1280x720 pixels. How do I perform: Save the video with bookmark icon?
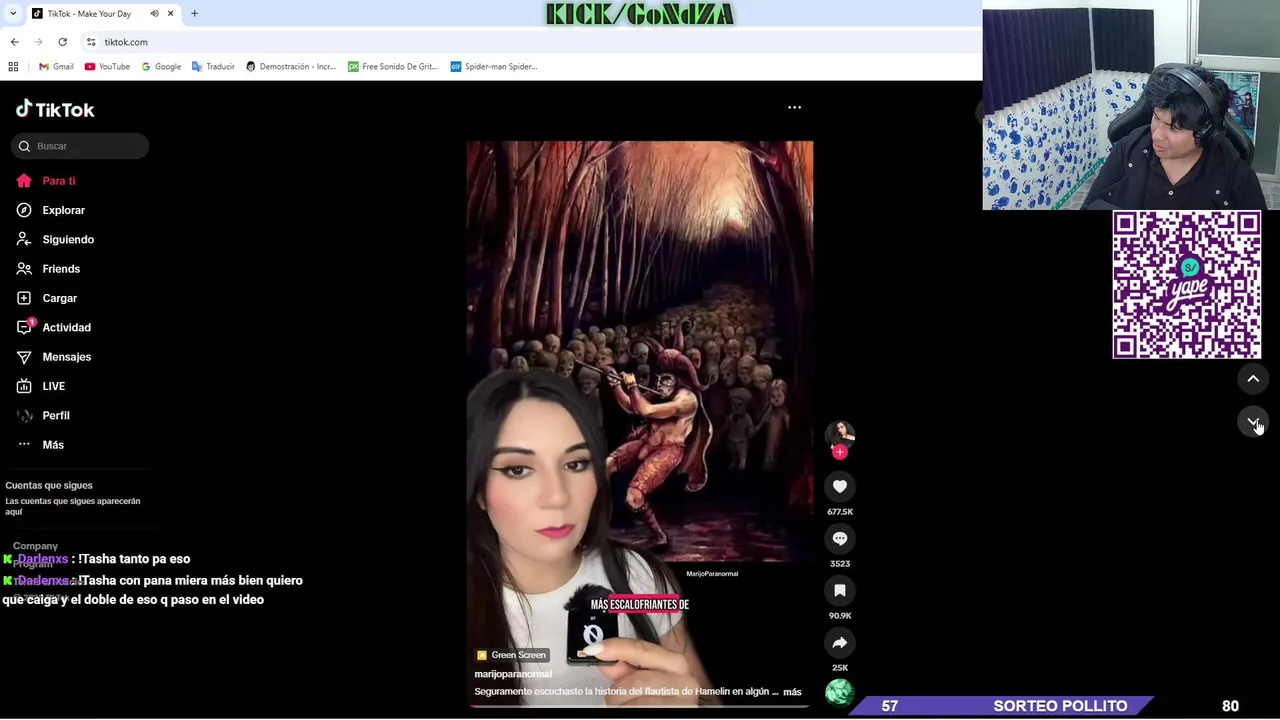pyautogui.click(x=840, y=590)
